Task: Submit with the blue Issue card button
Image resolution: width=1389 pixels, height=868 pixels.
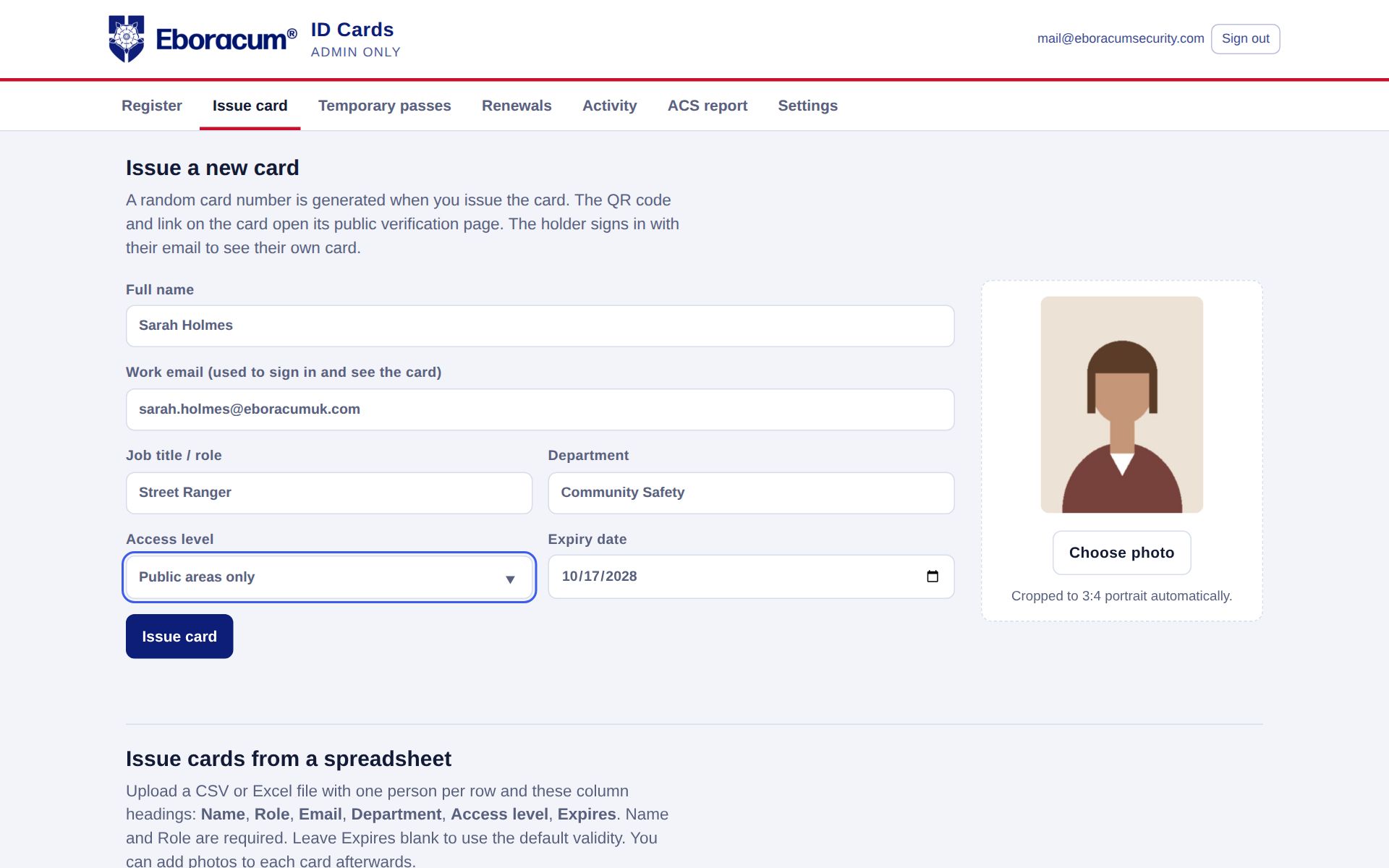Action: pyautogui.click(x=179, y=637)
